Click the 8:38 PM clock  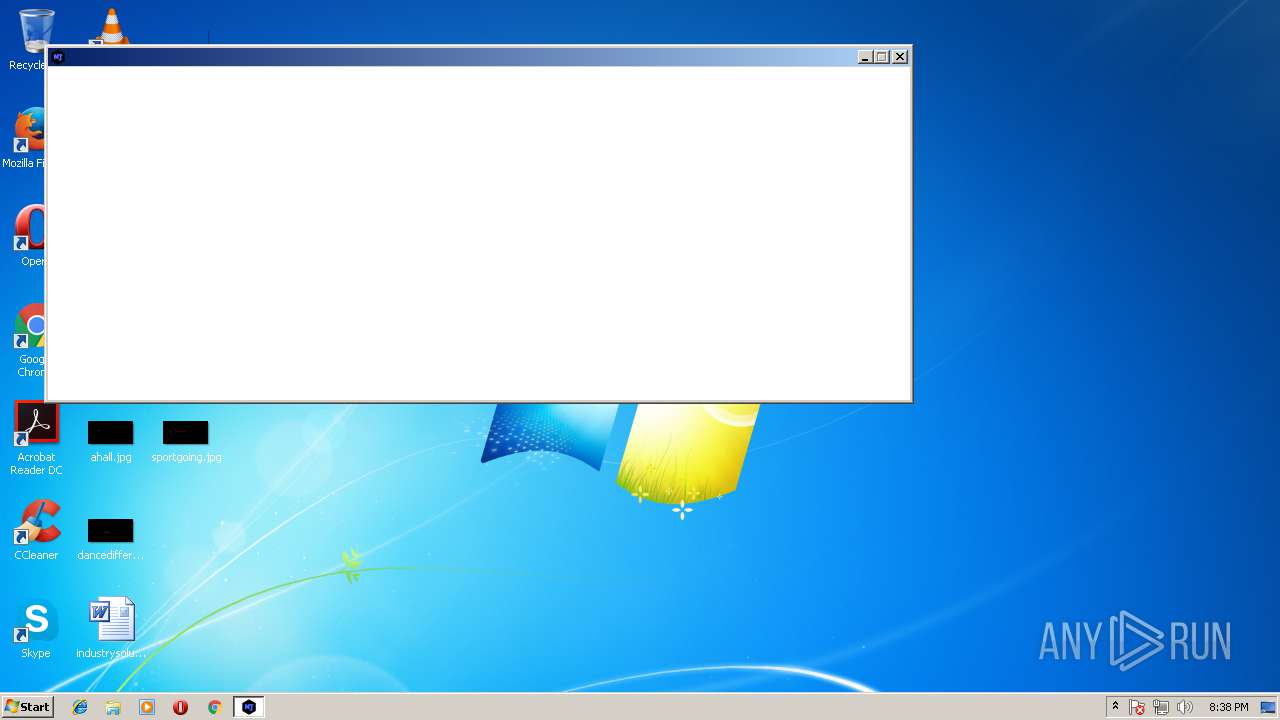1228,707
